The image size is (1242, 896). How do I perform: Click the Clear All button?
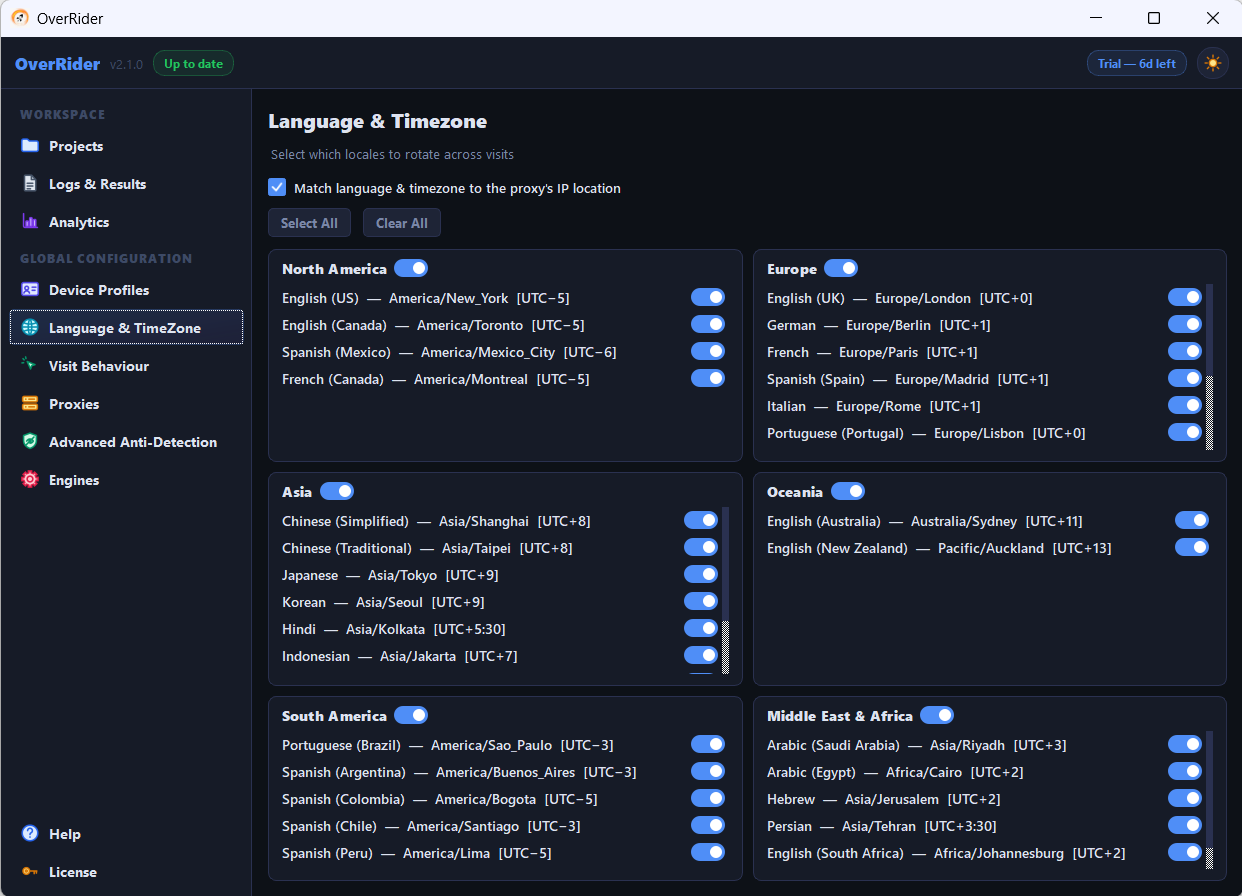(402, 223)
